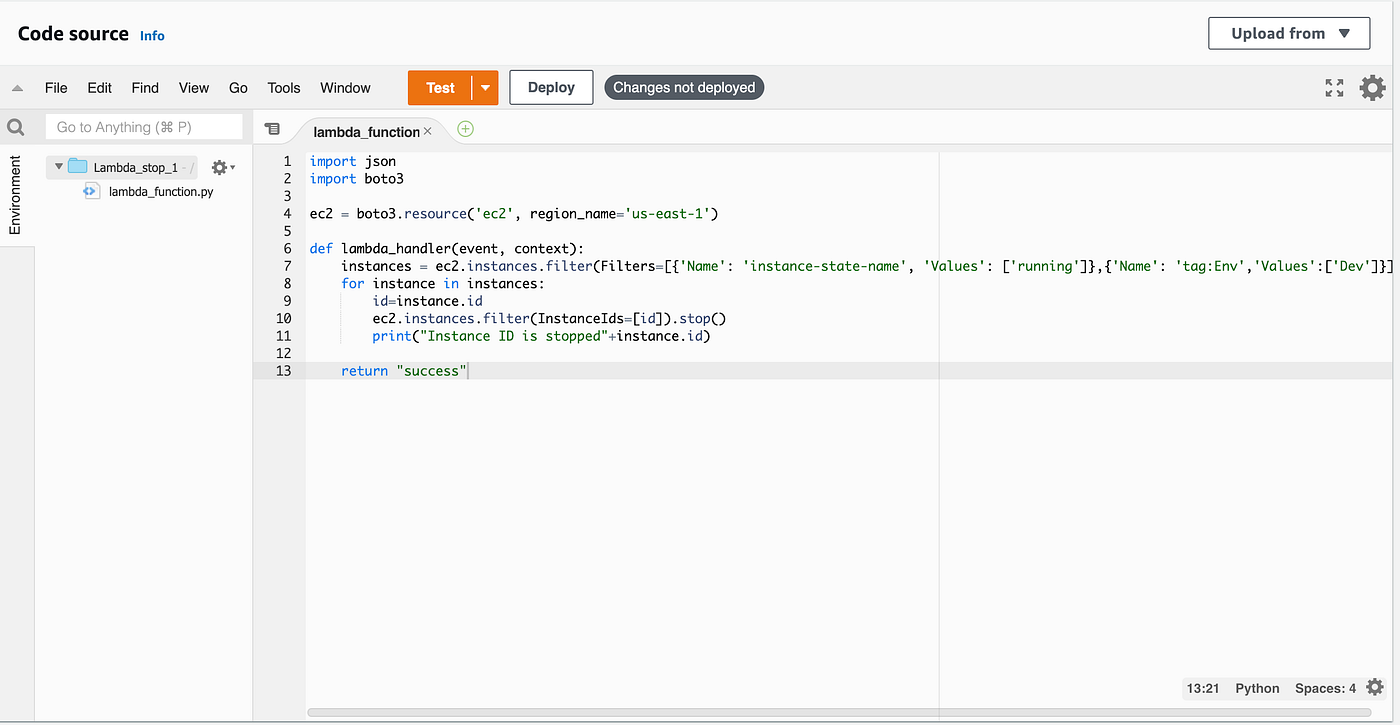This screenshot has width=1400, height=725.
Task: Click the Lambda_stop_1 folder icon
Action: (77, 167)
